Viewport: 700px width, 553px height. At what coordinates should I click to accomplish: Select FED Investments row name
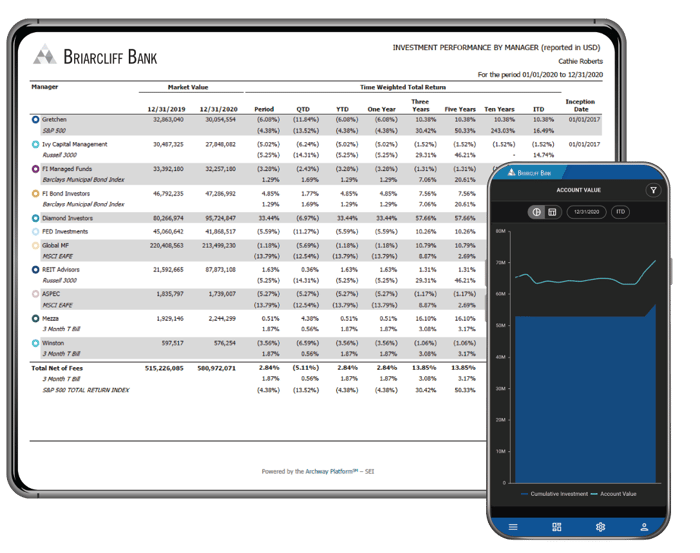point(65,232)
